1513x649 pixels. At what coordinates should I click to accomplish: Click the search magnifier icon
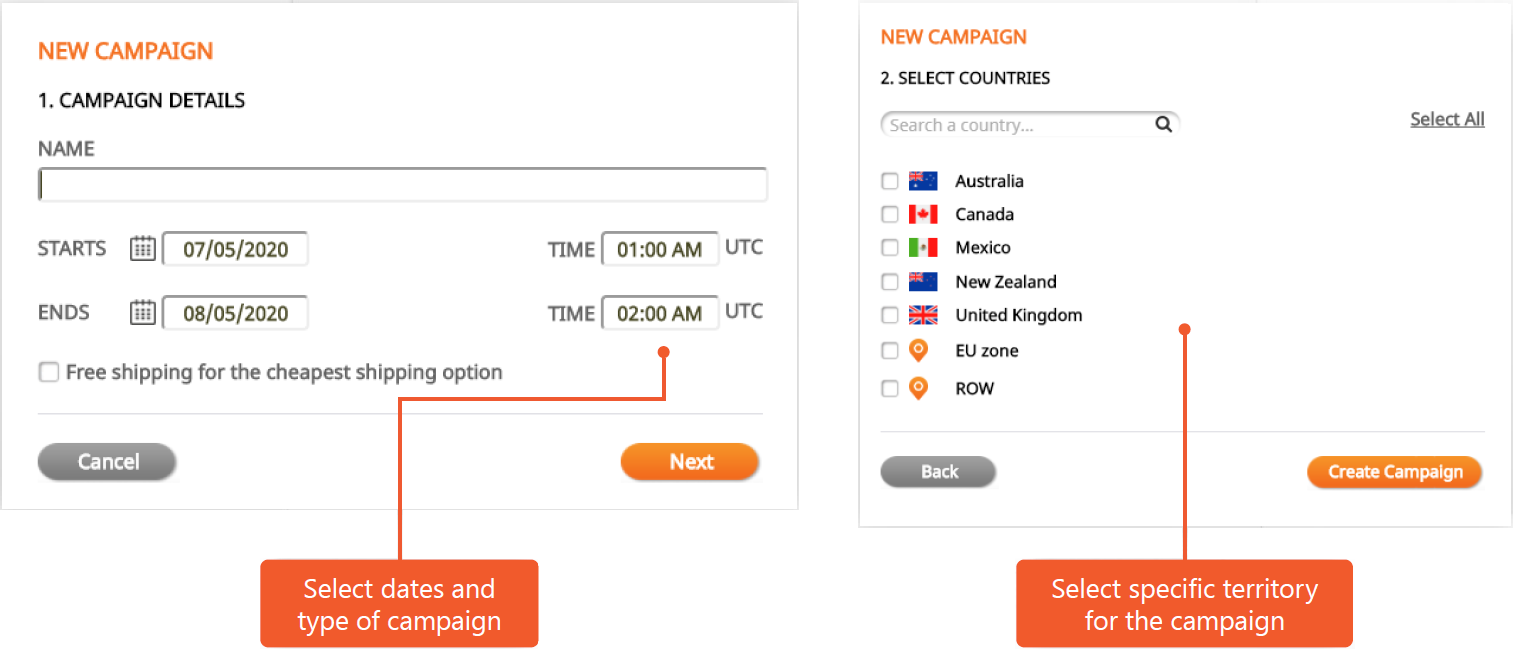(x=1163, y=125)
